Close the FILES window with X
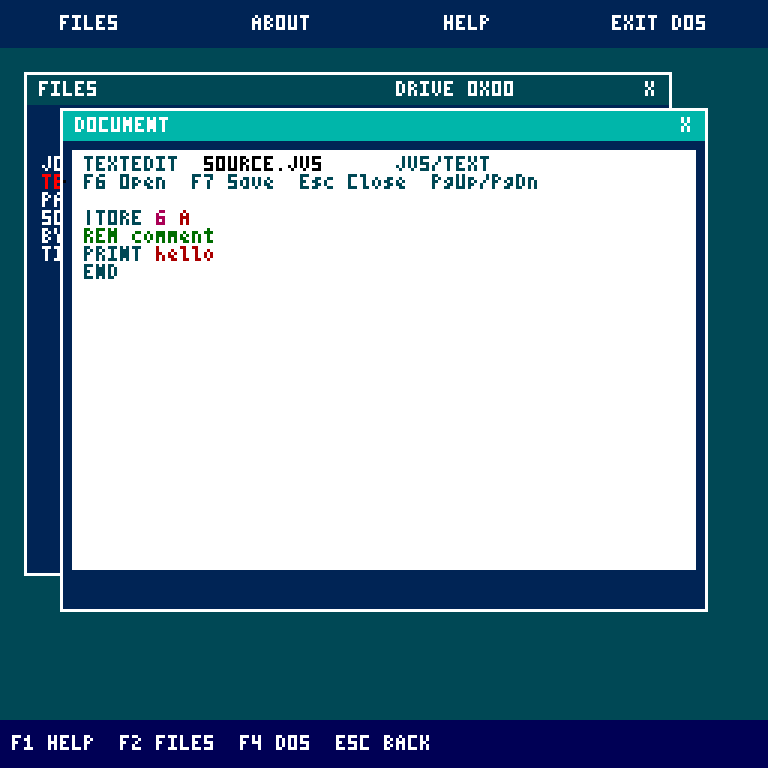 pos(649,89)
